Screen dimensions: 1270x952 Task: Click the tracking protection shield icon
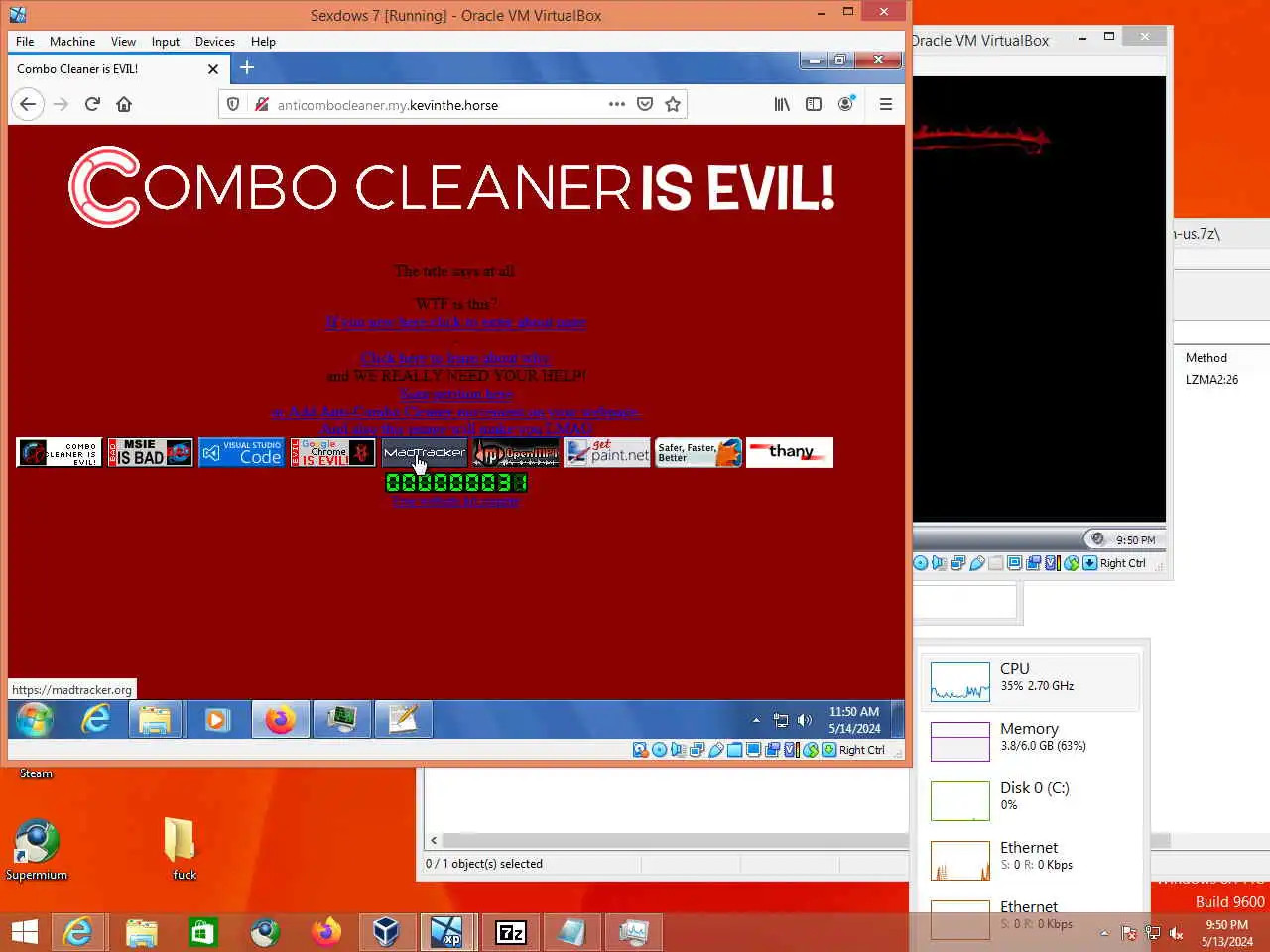click(233, 104)
